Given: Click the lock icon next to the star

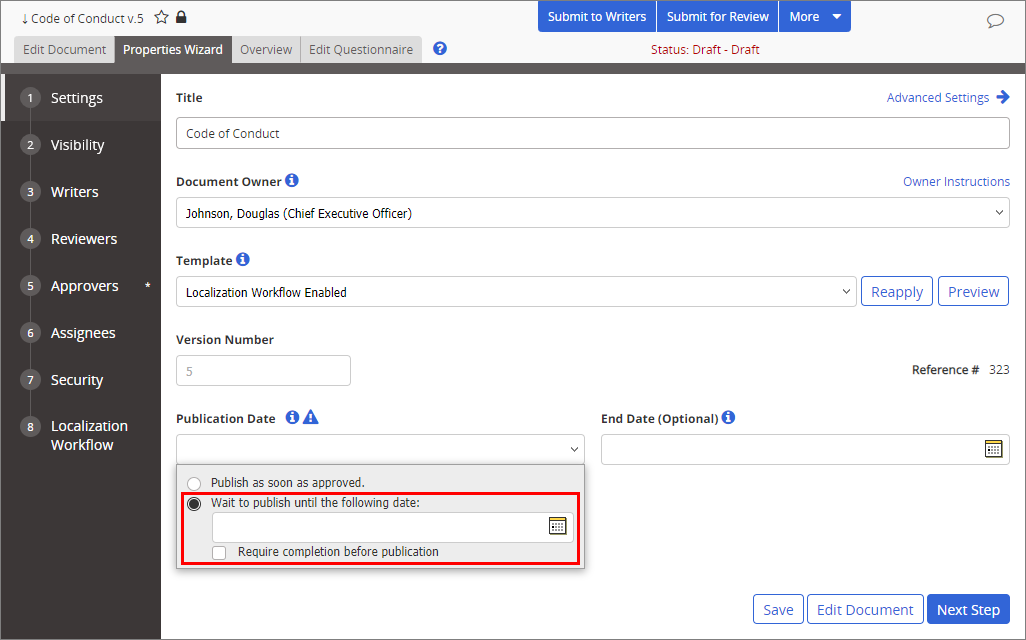Looking at the screenshot, I should pos(181,16).
